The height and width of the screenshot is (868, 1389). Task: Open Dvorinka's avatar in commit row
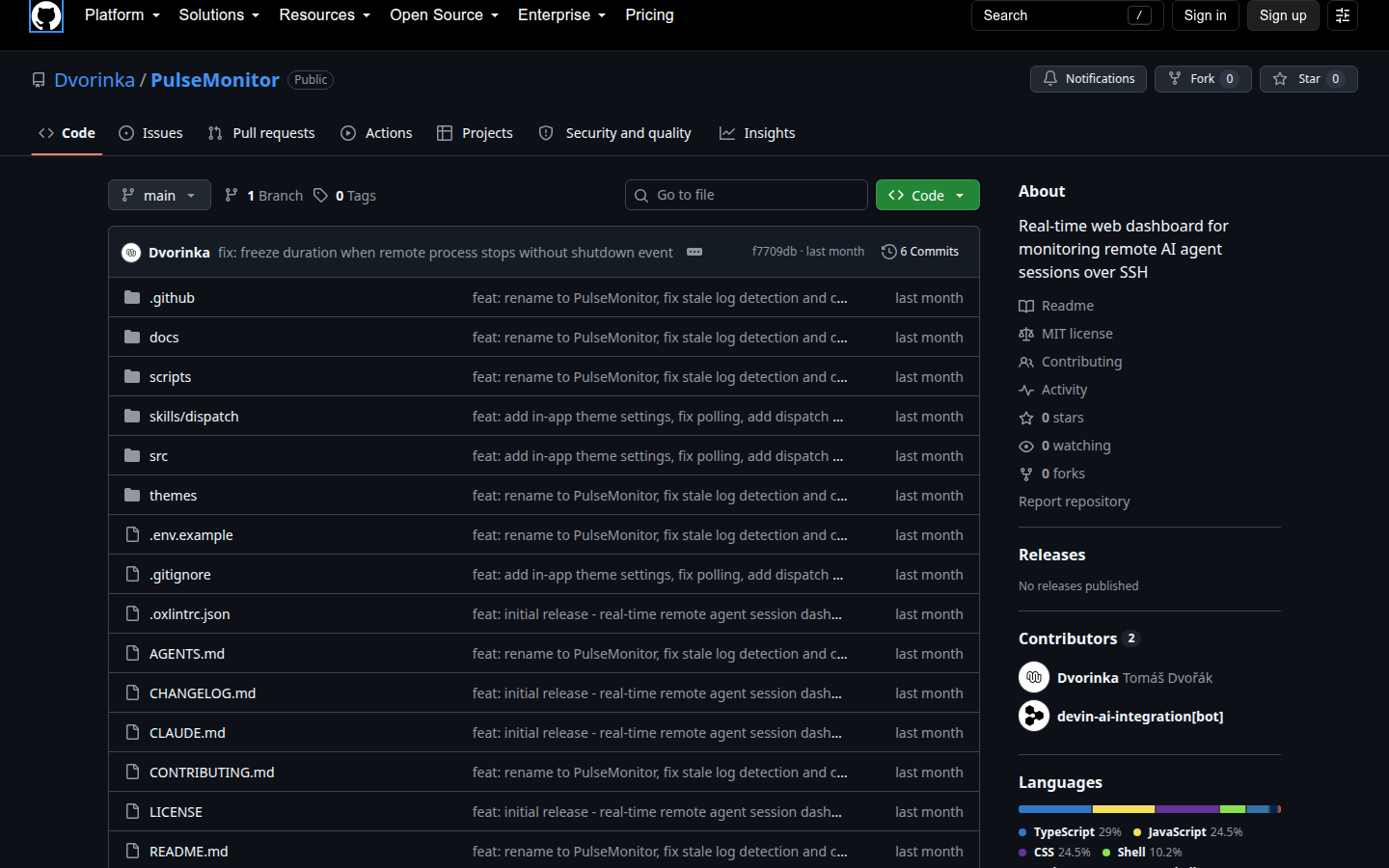[x=131, y=253]
